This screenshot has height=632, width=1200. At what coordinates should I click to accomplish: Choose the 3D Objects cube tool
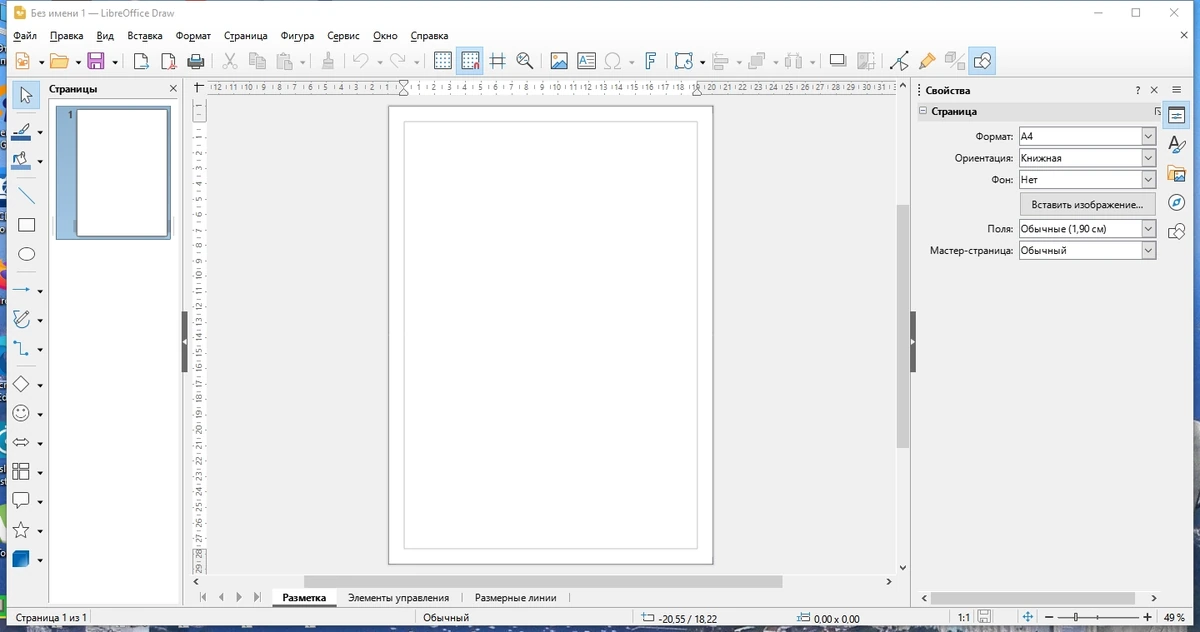[x=22, y=559]
